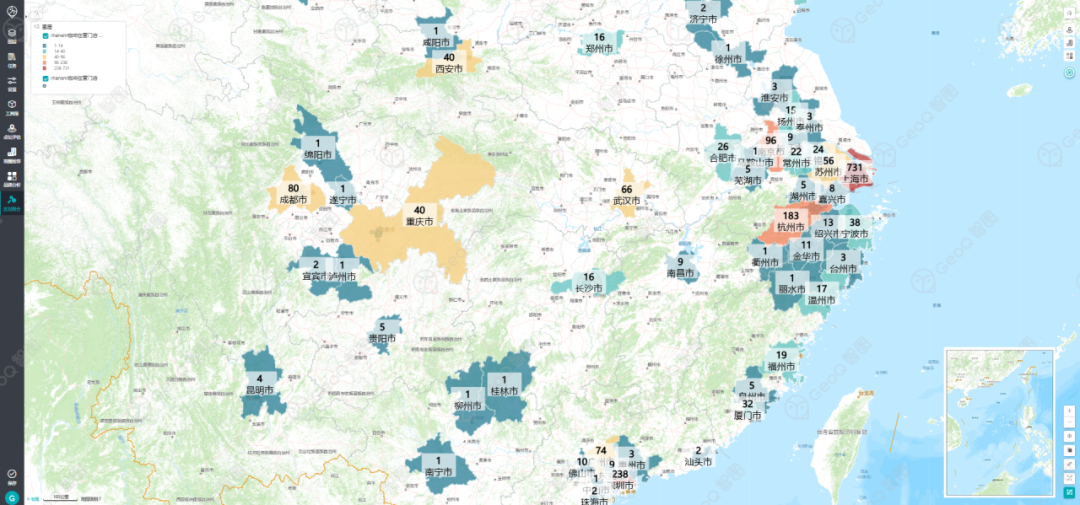
Task: Click the 南宁市 1 map label
Action: (438, 466)
